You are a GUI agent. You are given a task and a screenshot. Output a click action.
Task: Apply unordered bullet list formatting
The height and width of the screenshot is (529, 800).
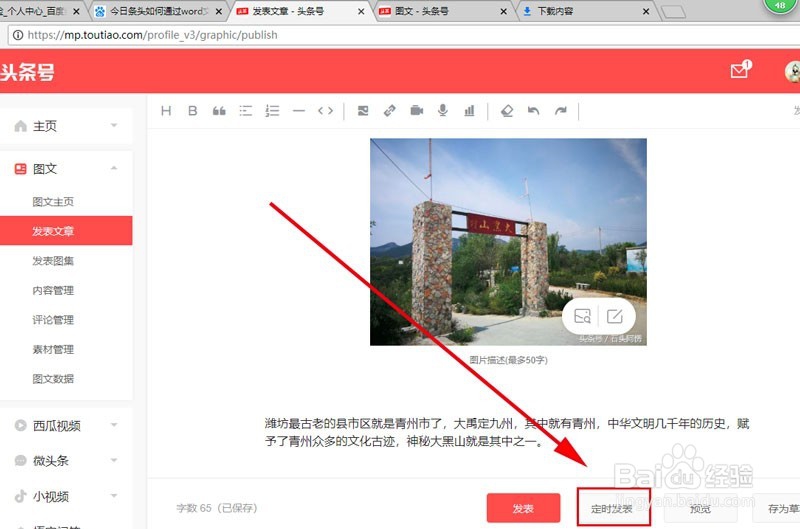tap(245, 111)
